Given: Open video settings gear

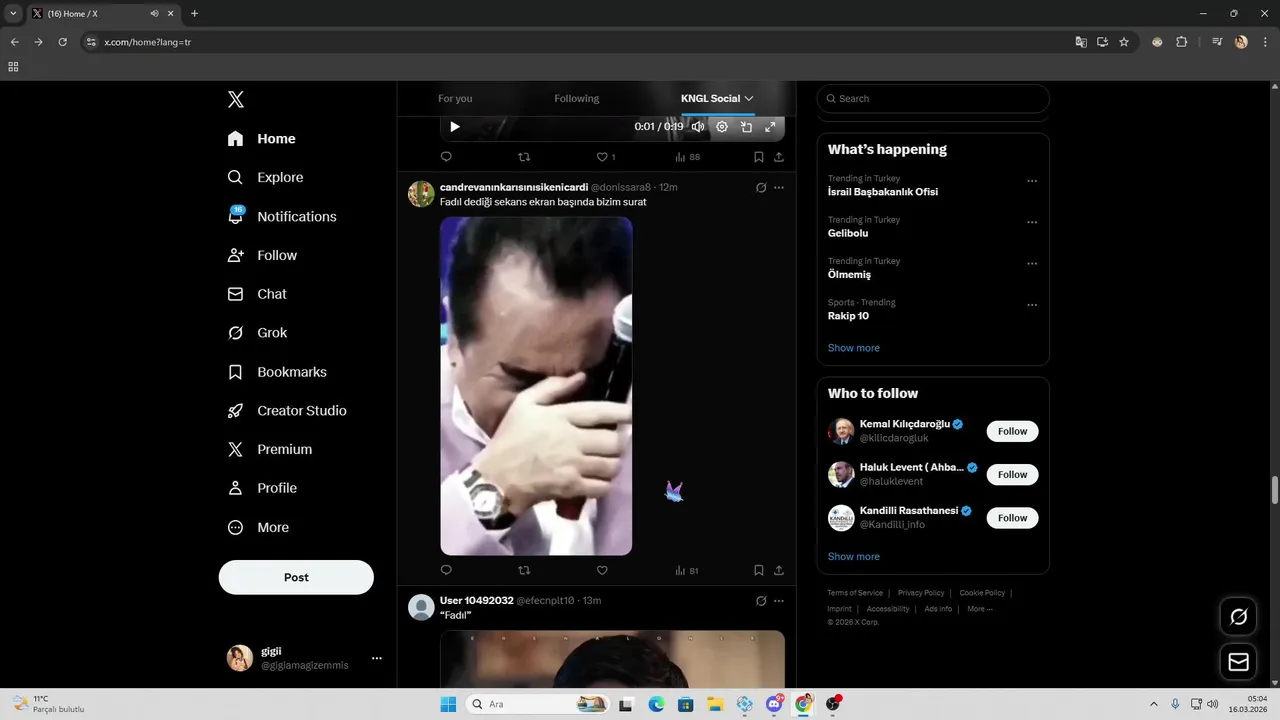Looking at the screenshot, I should point(722,127).
